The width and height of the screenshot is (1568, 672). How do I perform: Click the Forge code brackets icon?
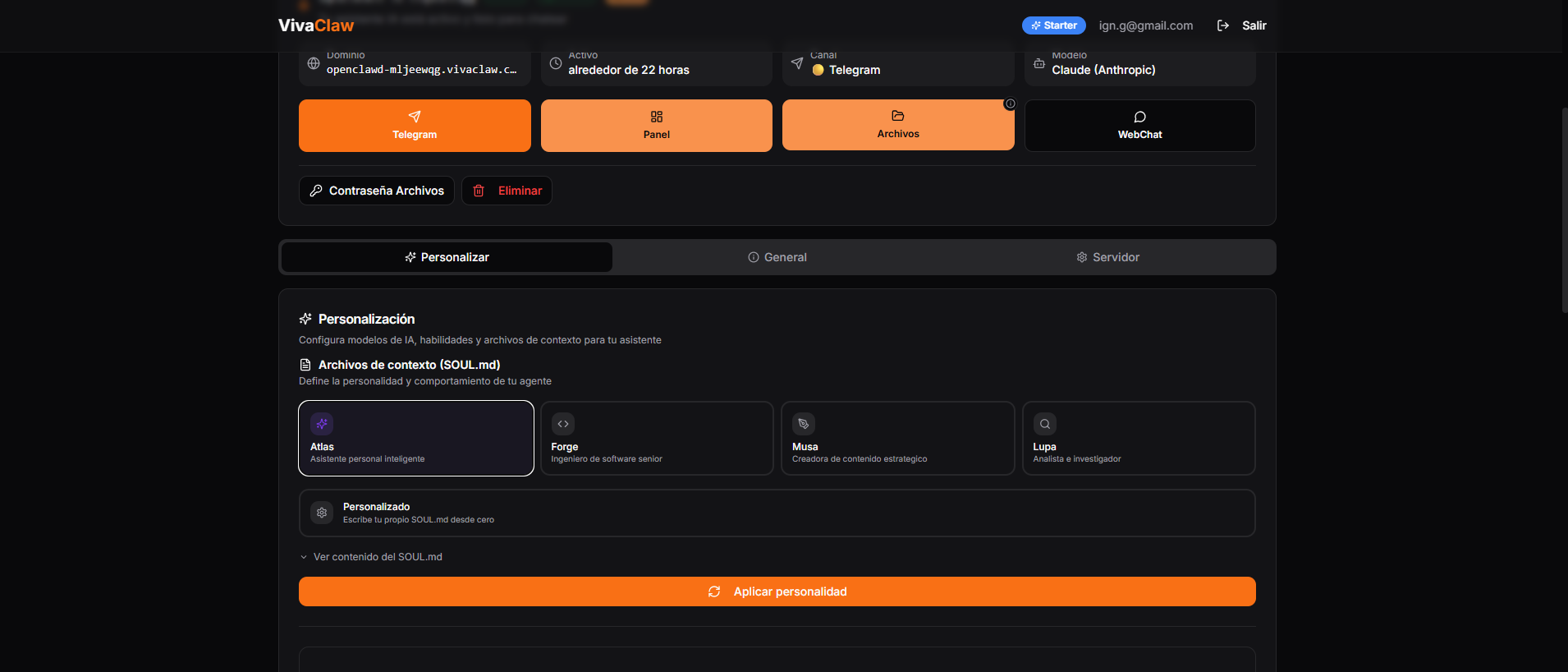(x=563, y=424)
